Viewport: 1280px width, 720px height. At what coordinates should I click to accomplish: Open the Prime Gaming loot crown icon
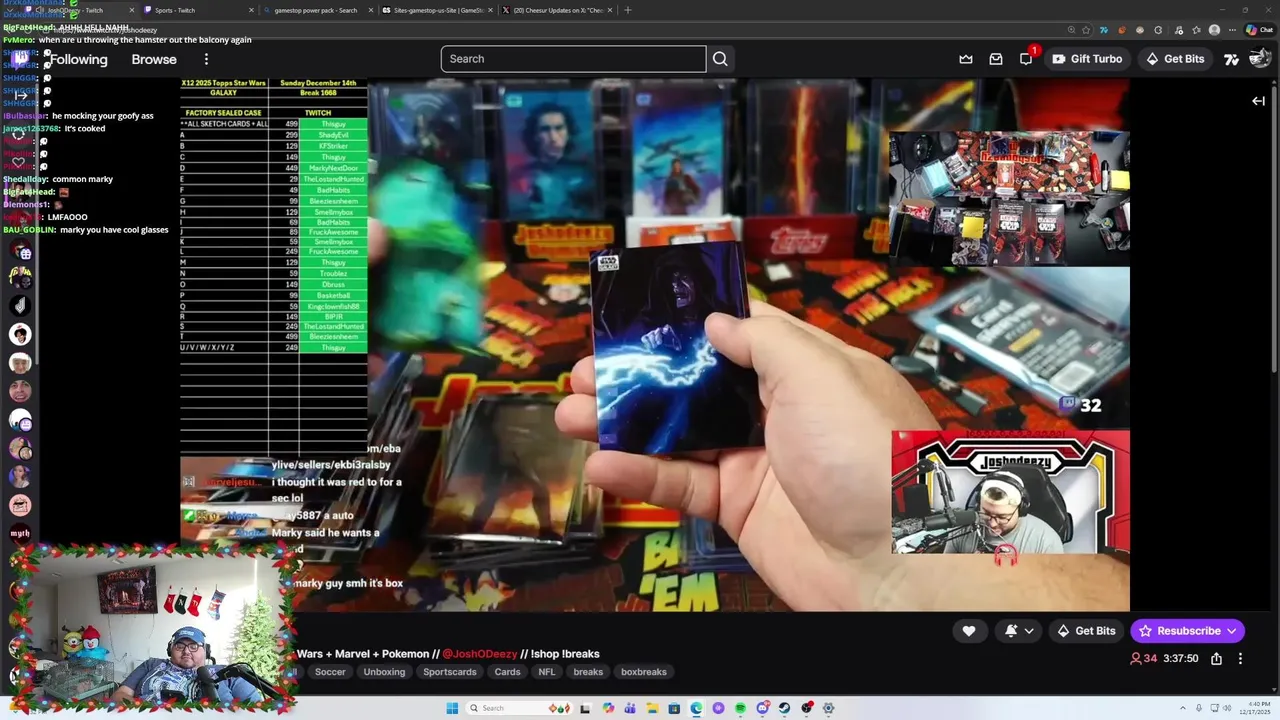pos(966,59)
